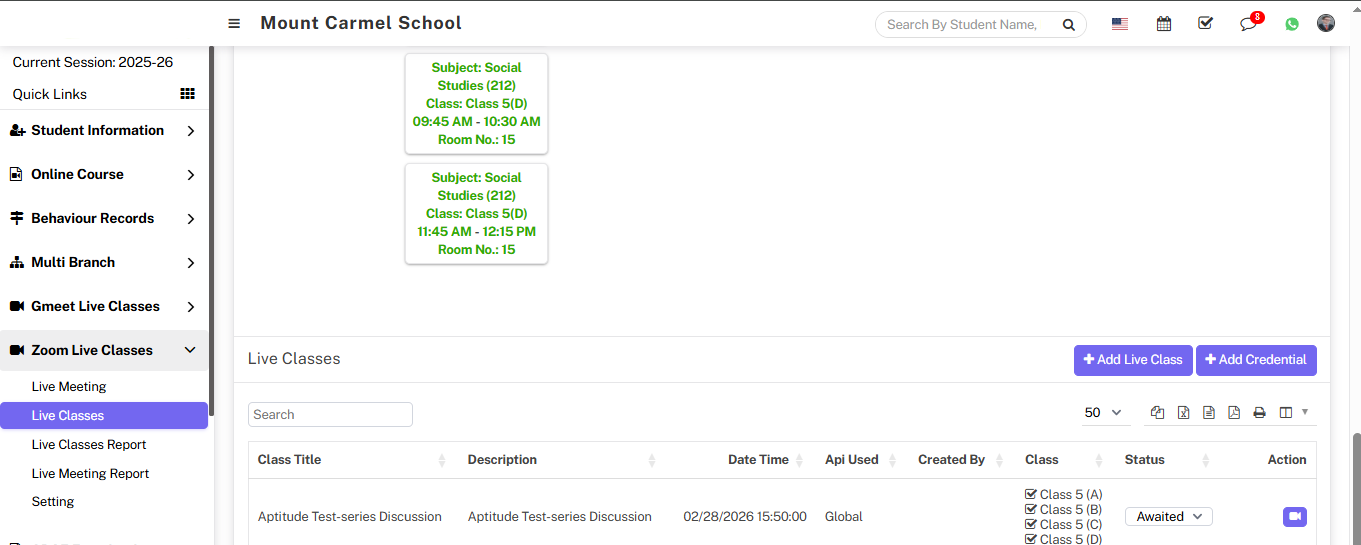Toggle the Class 5 (A) checkbox
This screenshot has width=1361, height=545.
coord(1031,494)
